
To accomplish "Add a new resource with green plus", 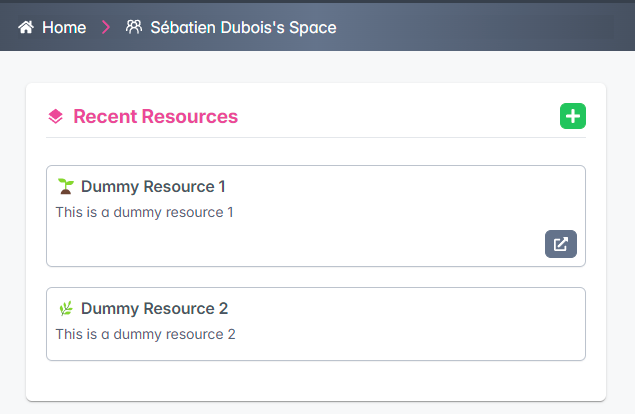I will (572, 117).
